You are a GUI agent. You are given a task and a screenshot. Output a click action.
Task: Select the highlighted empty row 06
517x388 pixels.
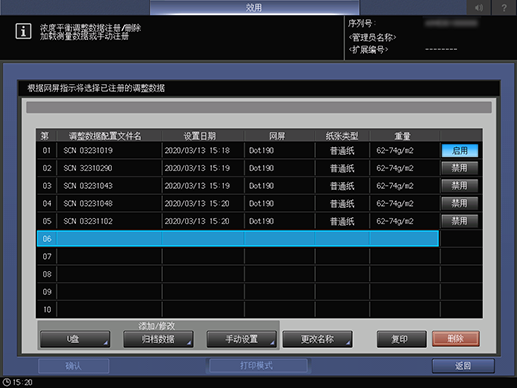pyautogui.click(x=237, y=239)
